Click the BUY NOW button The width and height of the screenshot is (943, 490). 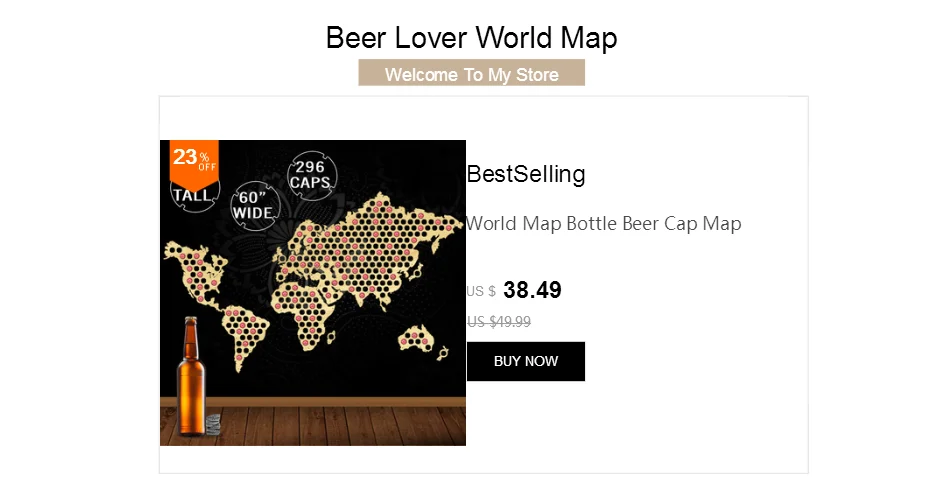525,361
